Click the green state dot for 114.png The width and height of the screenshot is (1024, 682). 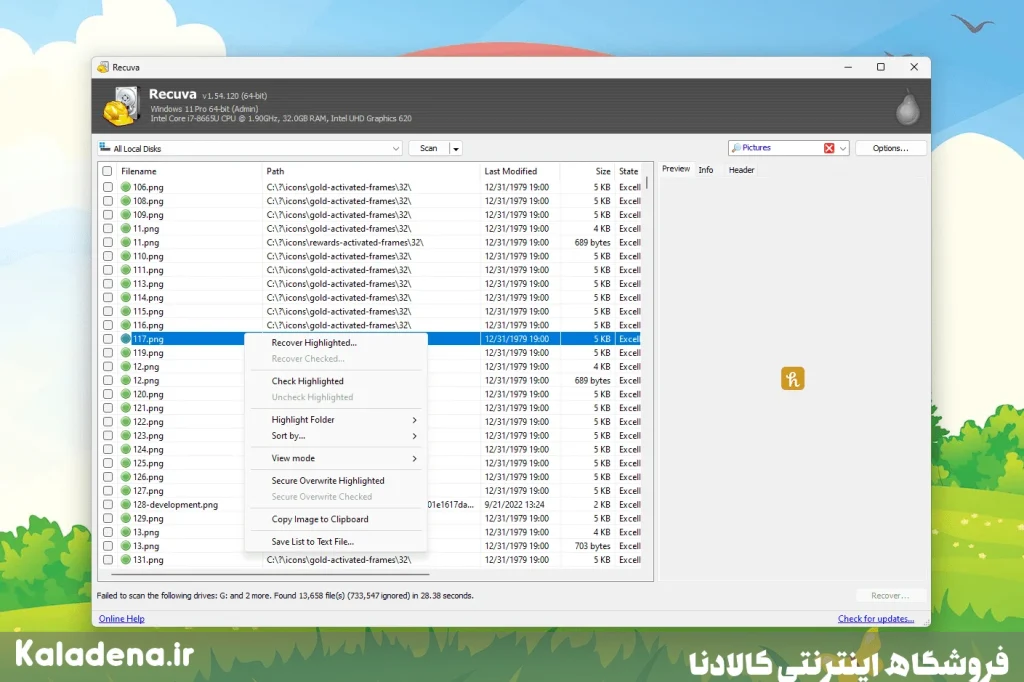click(126, 297)
